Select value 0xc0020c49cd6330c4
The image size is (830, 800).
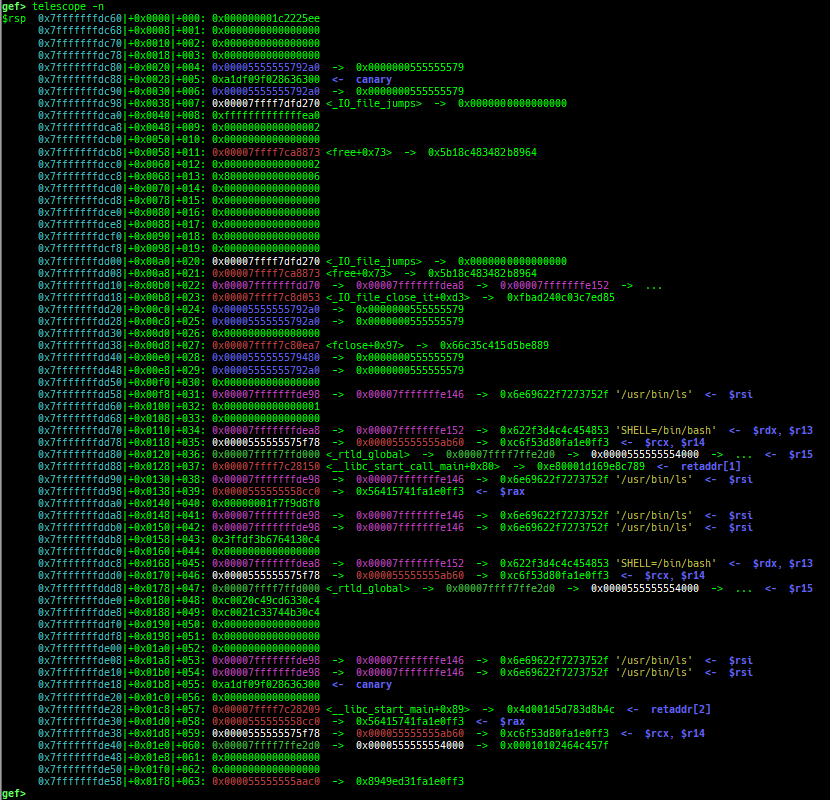pos(266,600)
